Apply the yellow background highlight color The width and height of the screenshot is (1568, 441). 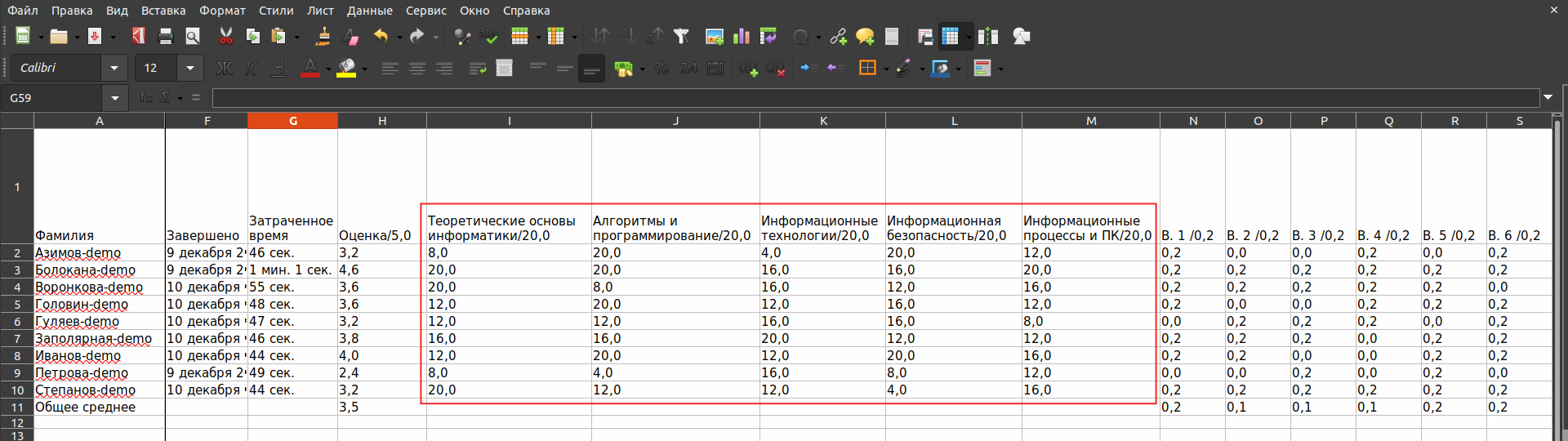(347, 68)
